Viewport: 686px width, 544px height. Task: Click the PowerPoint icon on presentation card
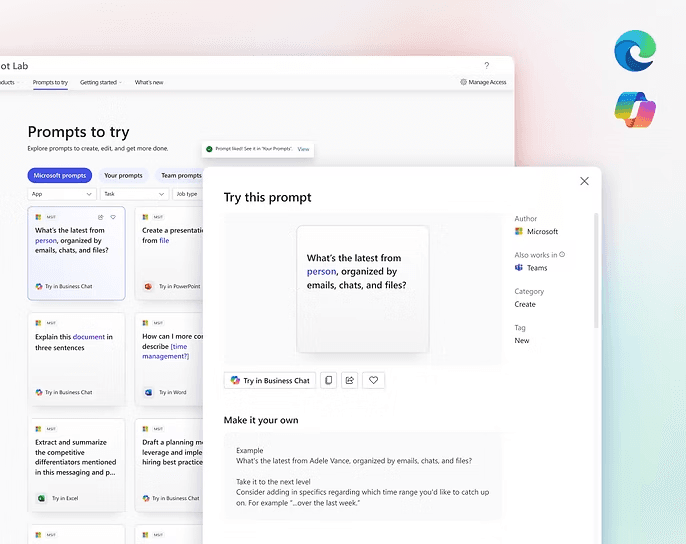tap(148, 286)
